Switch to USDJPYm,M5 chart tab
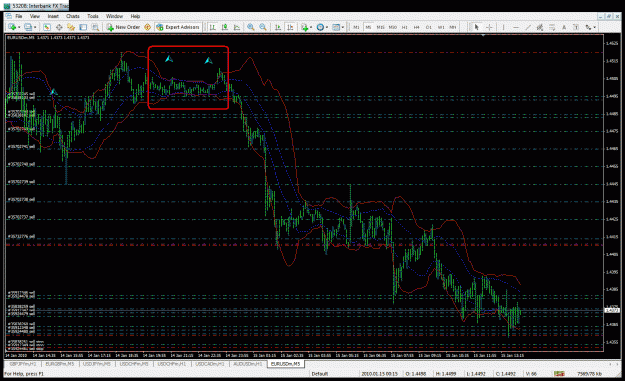 point(97,364)
